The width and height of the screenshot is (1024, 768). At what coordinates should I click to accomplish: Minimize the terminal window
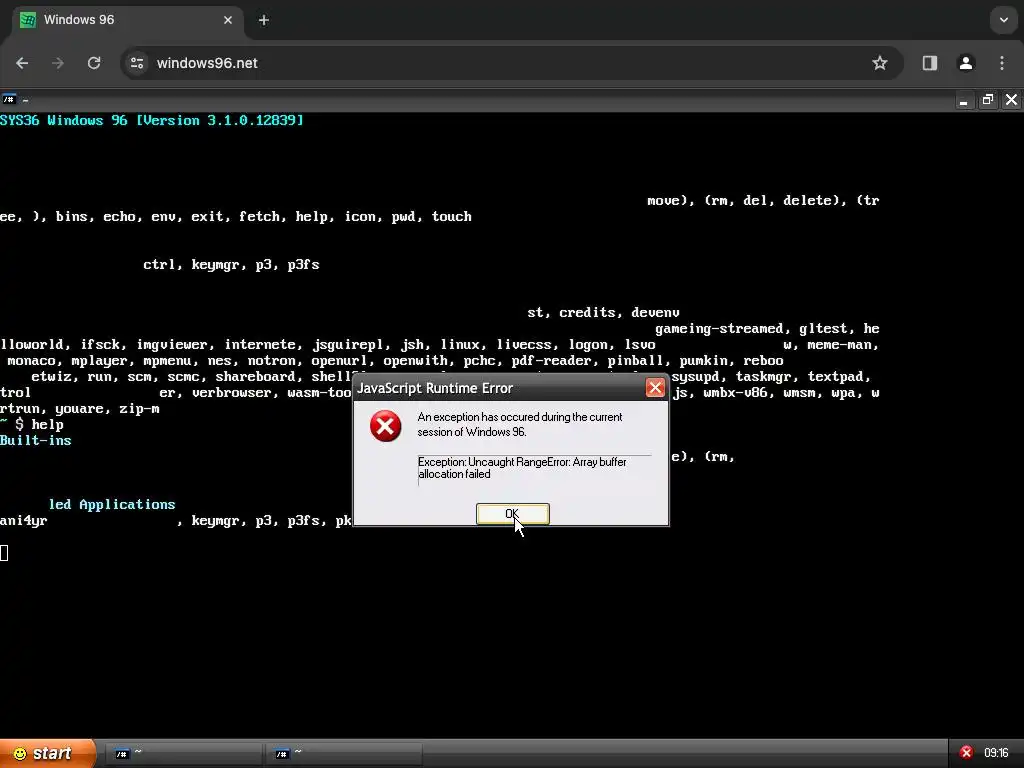(x=963, y=100)
